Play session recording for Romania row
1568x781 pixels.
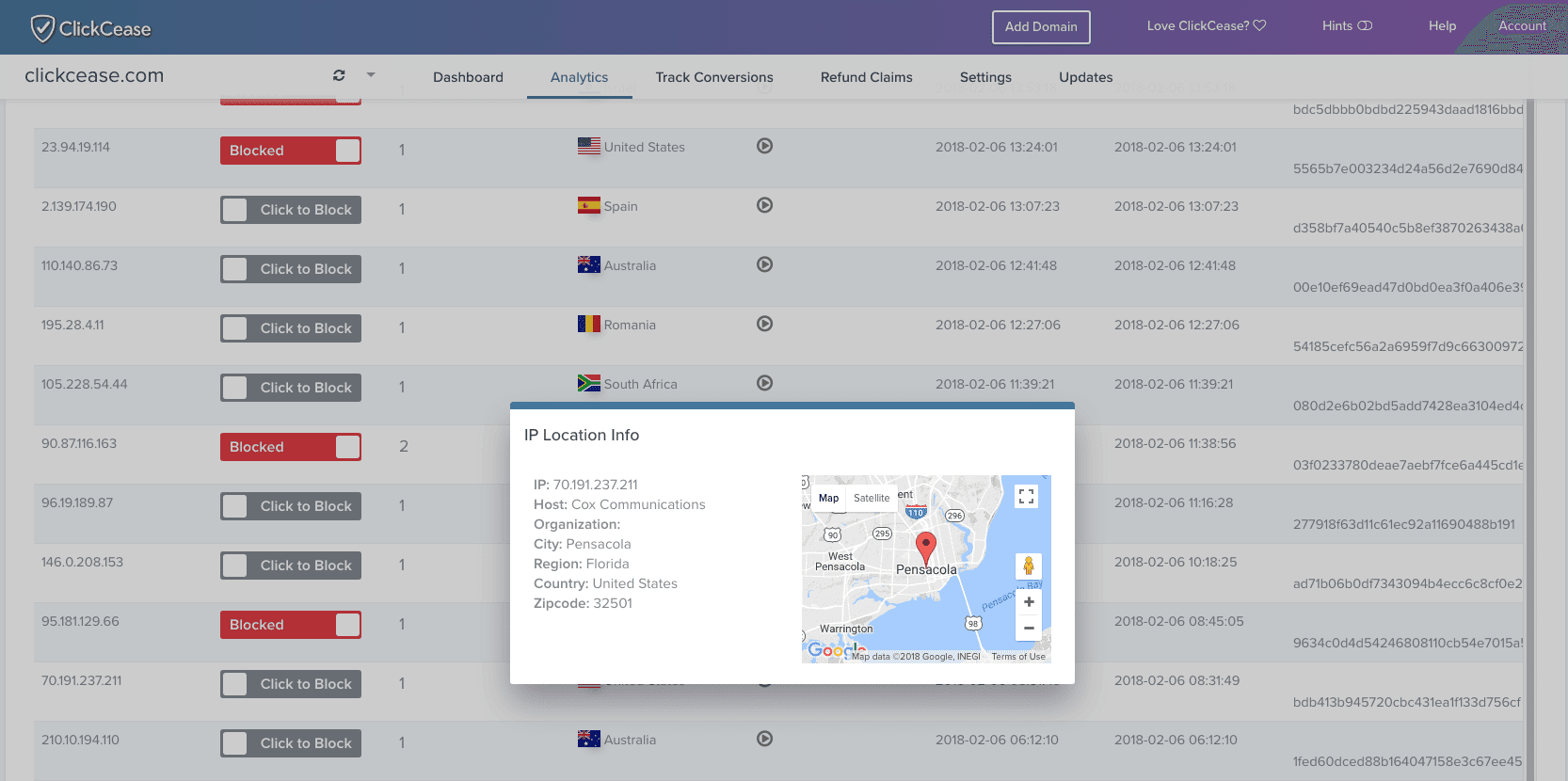coord(764,324)
